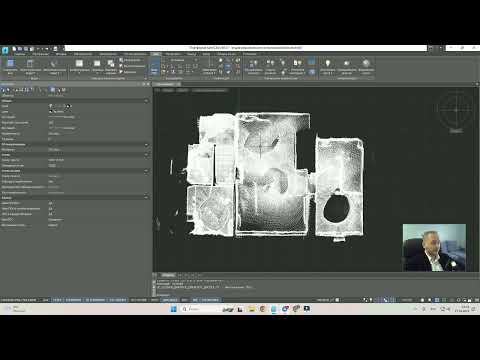Click the view compass in the viewport corner

pyautogui.click(x=456, y=109)
